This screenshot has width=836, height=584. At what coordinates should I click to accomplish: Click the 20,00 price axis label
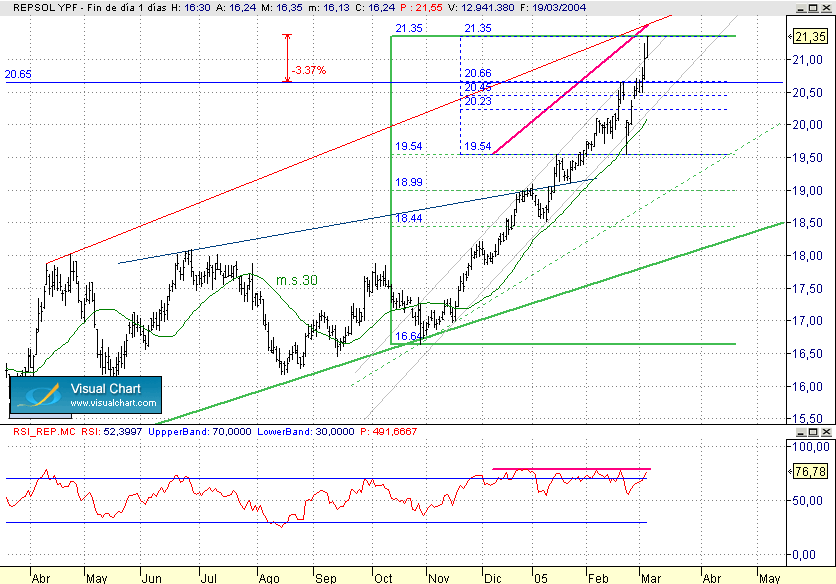coord(808,125)
